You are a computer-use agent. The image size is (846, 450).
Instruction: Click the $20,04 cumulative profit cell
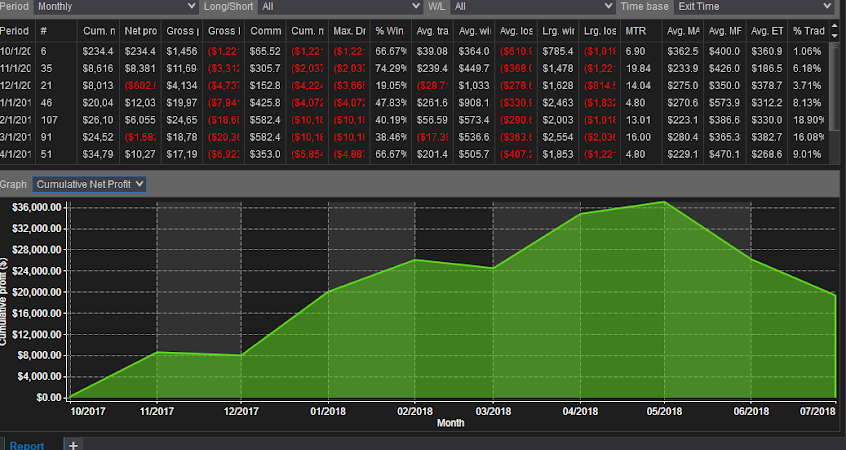pyautogui.click(x=98, y=103)
